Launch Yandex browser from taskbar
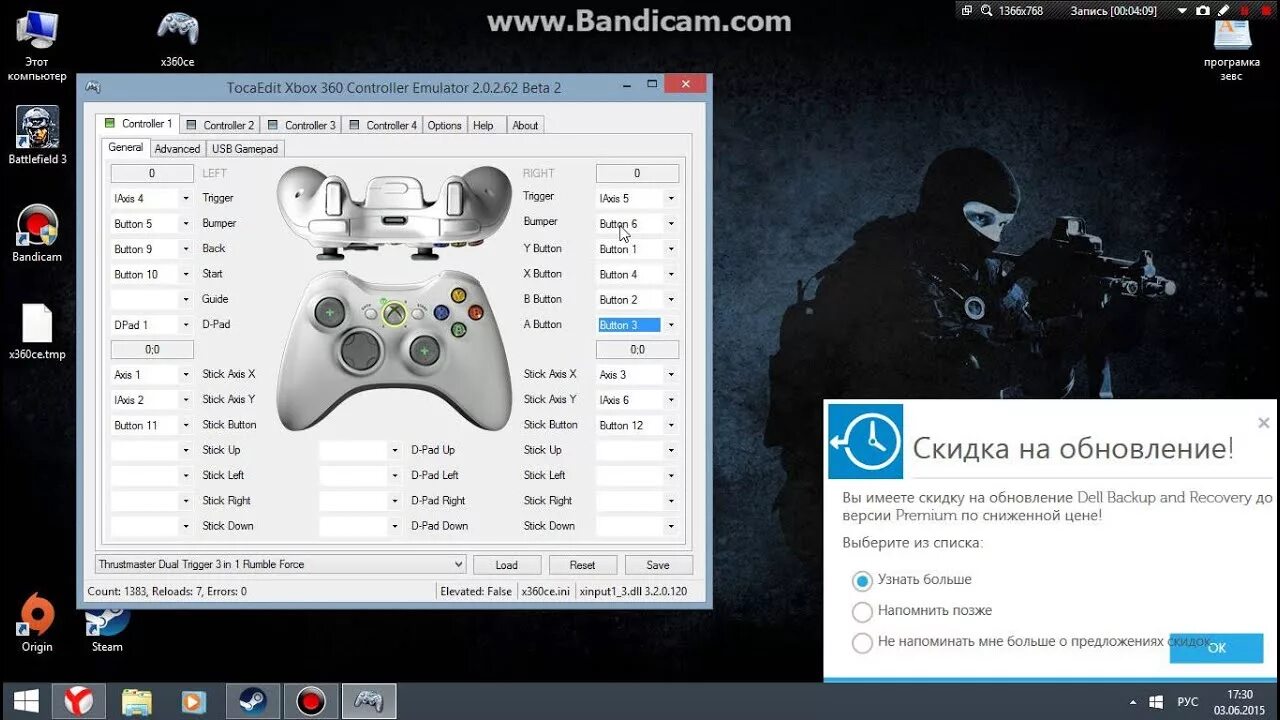 79,701
